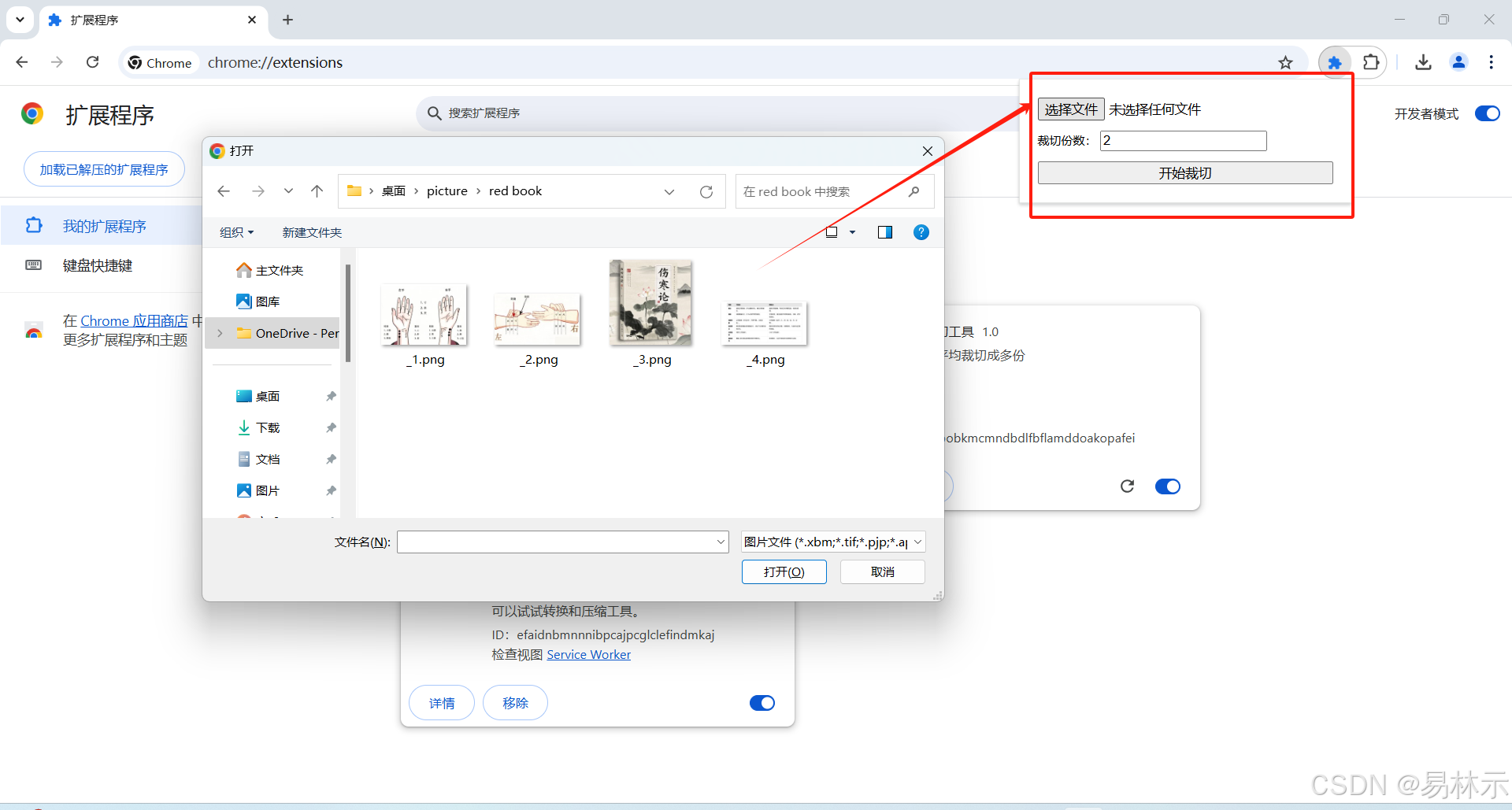Select OneDrive - Per in navigation tree
This screenshot has width=1512, height=810.
pos(288,333)
